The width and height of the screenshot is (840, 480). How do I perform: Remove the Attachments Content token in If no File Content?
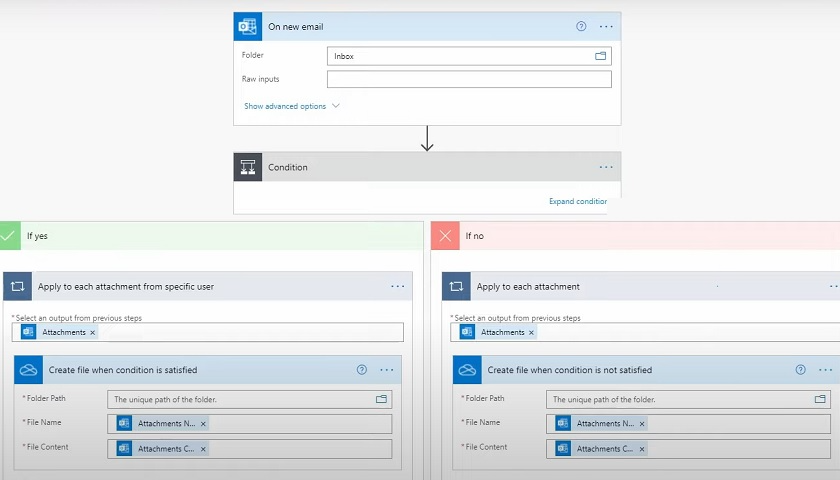642,449
